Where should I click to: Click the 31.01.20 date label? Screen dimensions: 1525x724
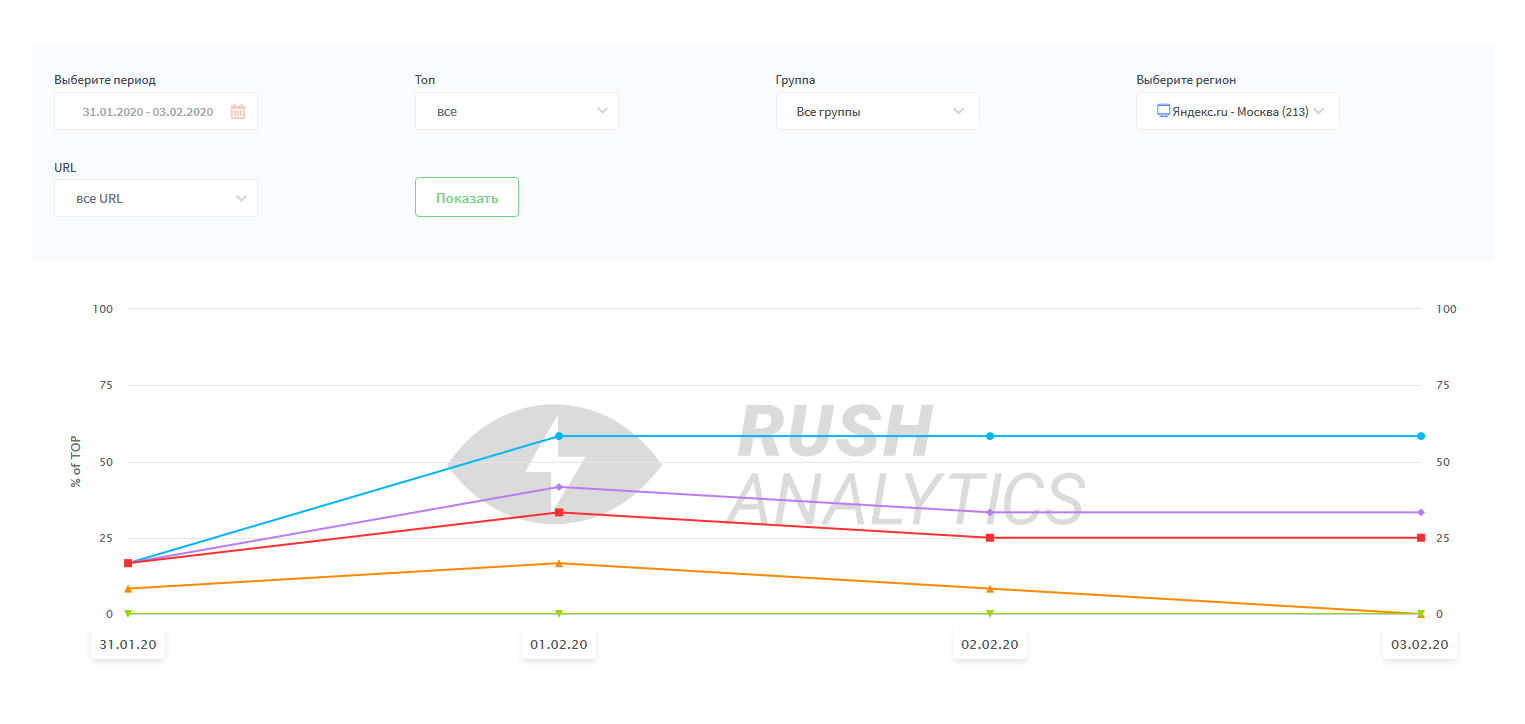[x=128, y=645]
